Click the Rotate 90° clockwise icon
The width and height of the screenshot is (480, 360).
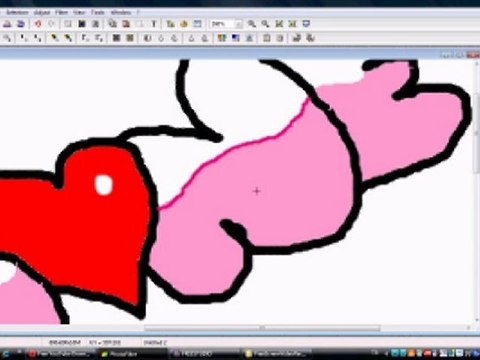point(310,38)
